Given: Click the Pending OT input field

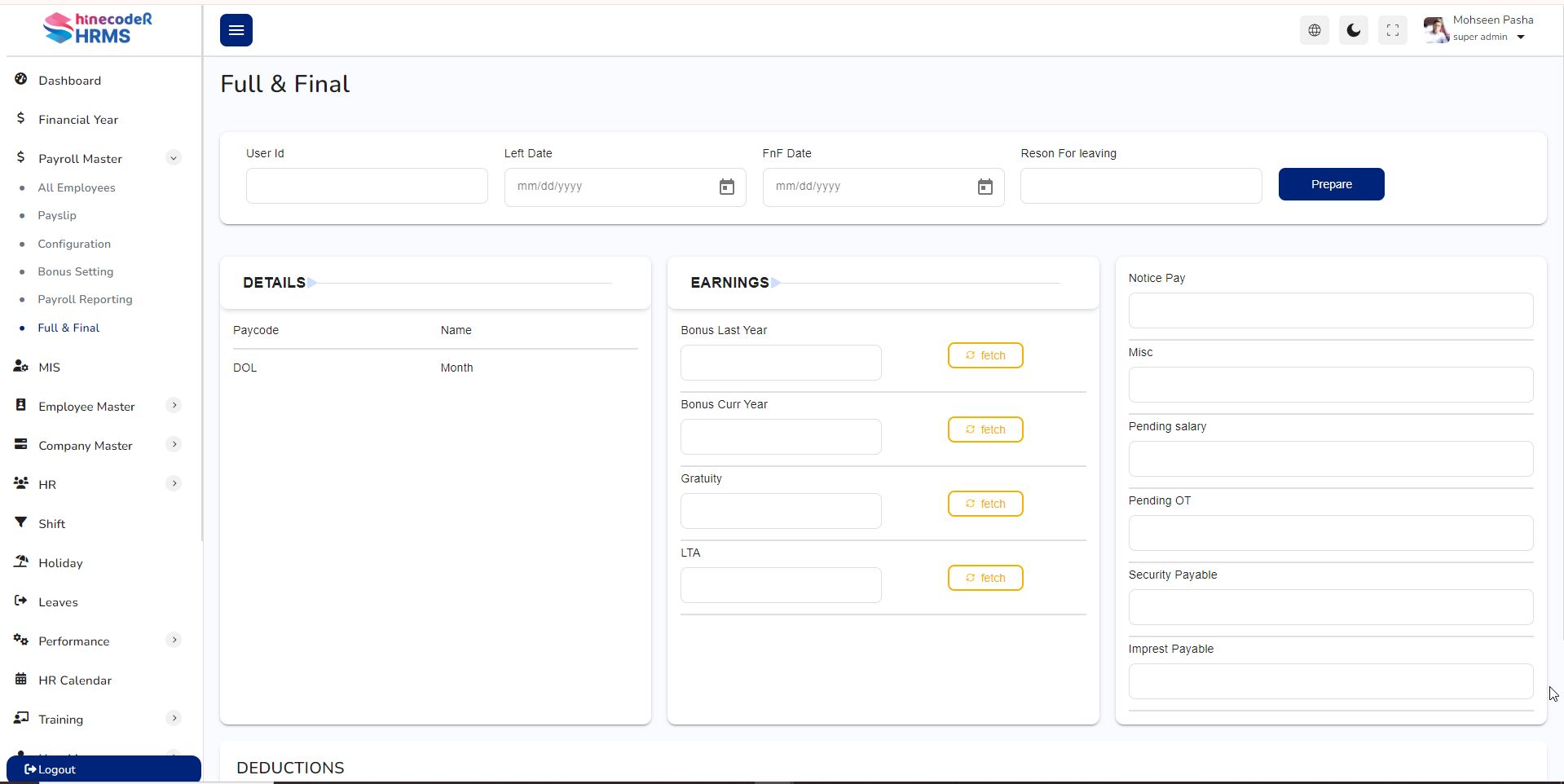Looking at the screenshot, I should coord(1331,533).
